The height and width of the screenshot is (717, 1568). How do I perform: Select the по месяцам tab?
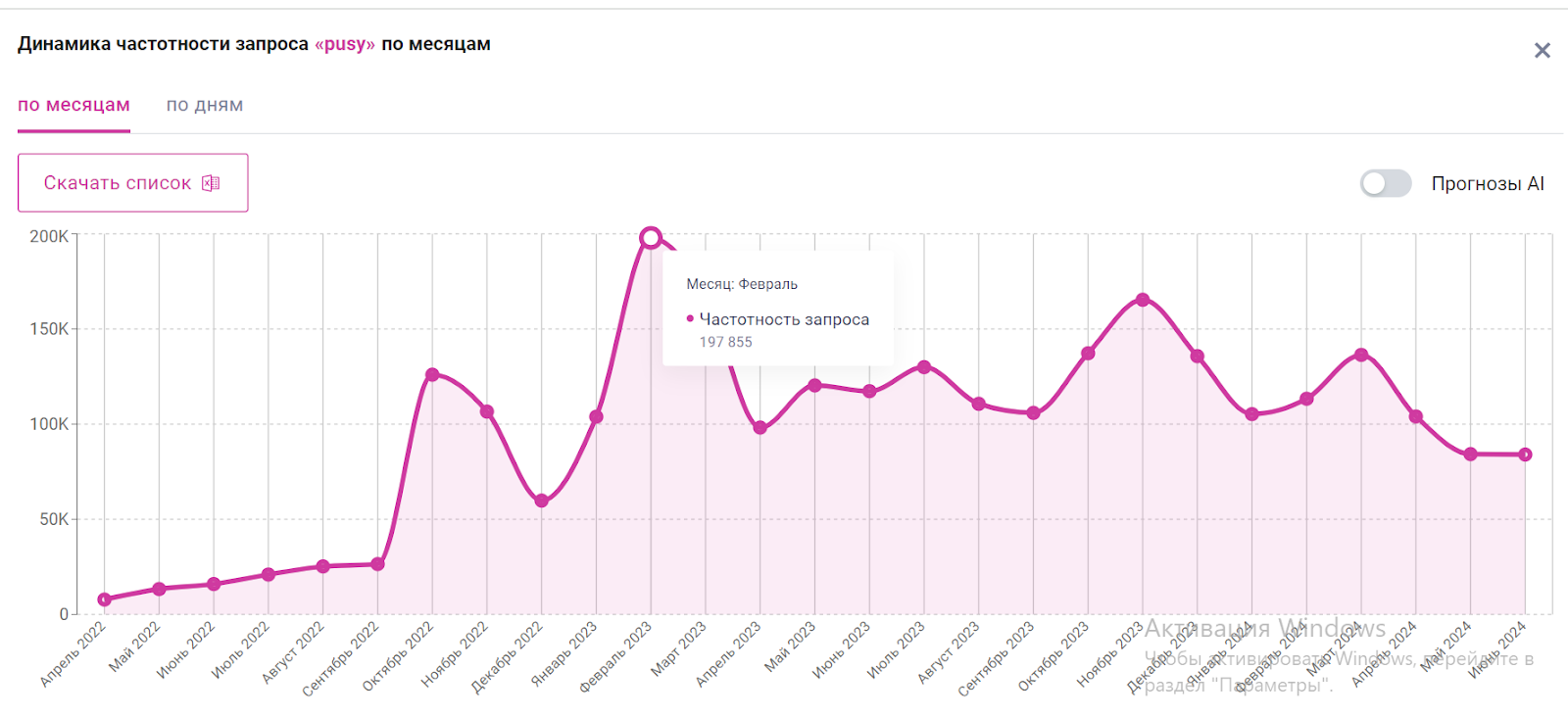pos(73,106)
